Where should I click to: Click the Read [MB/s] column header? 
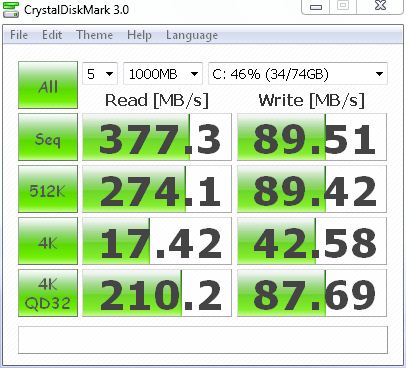pyautogui.click(x=157, y=100)
